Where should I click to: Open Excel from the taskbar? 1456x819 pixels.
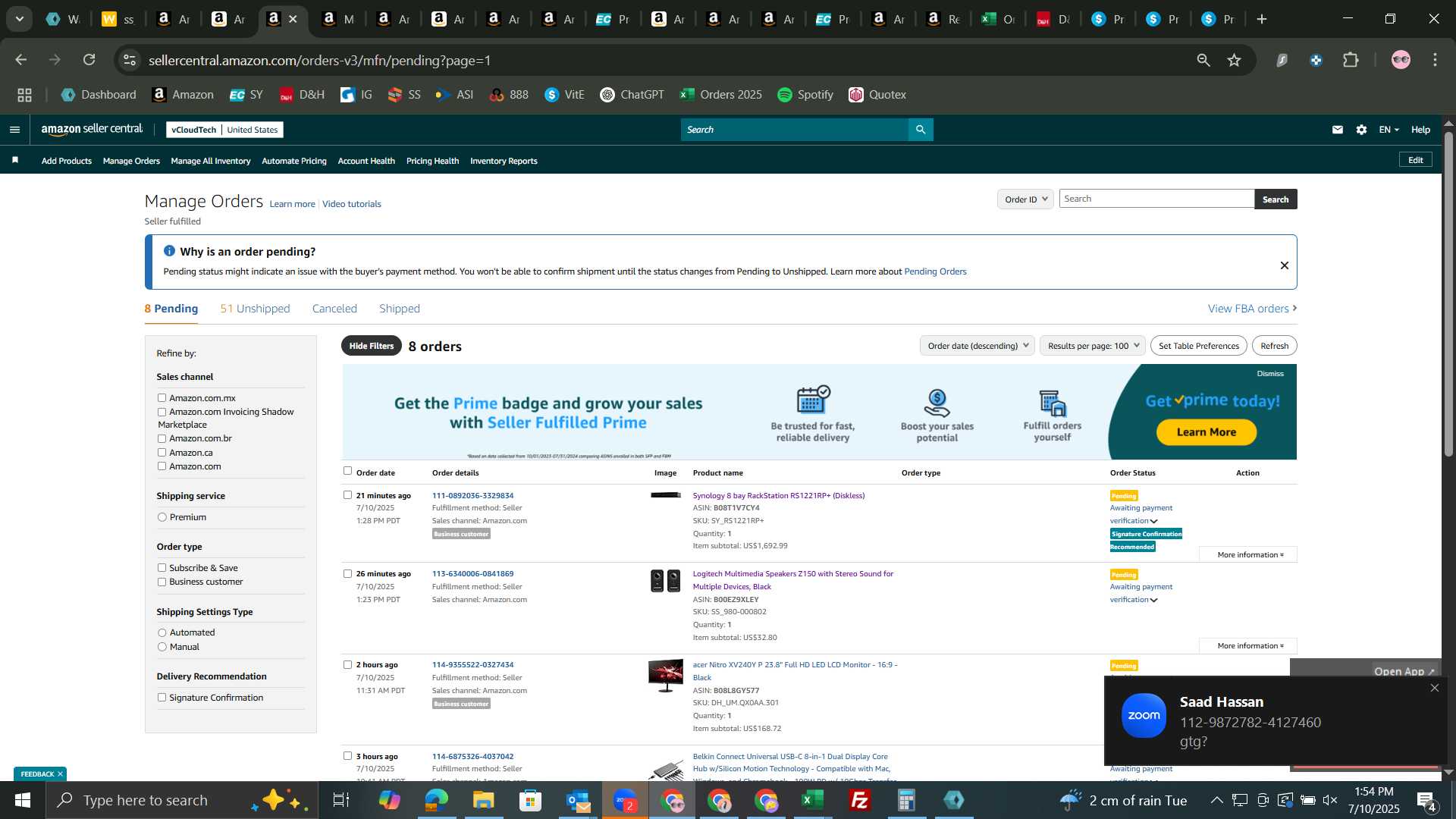pos(813,800)
